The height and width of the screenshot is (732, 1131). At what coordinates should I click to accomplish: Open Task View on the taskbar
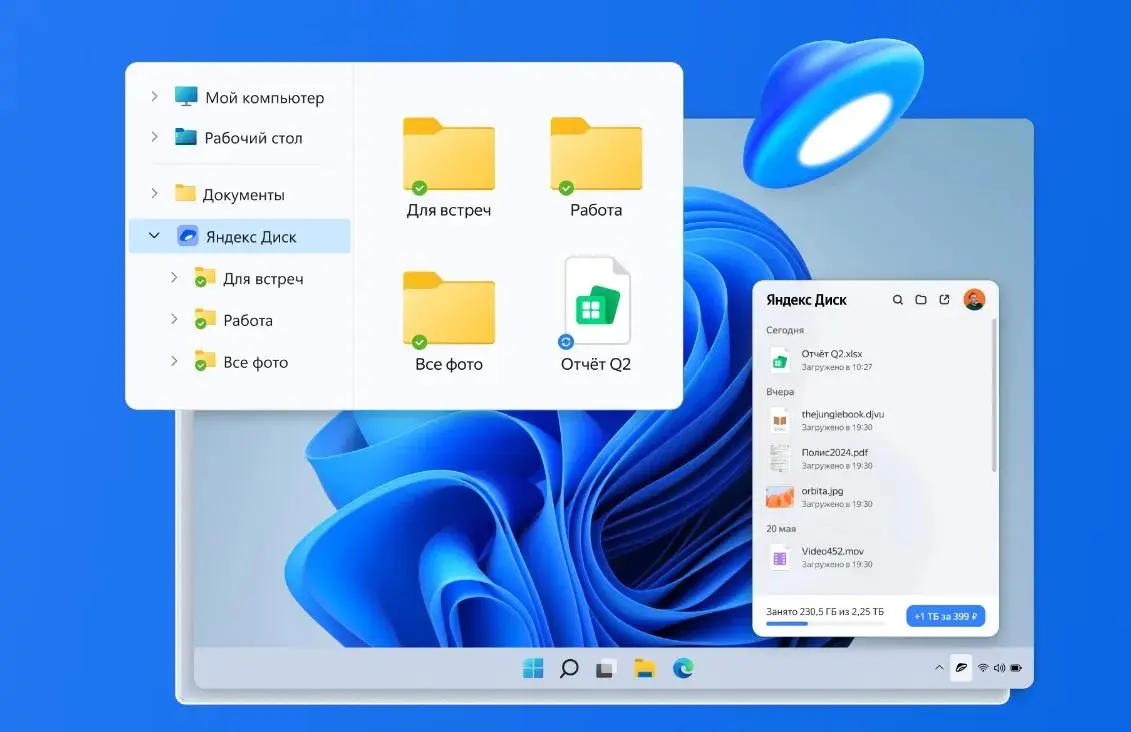coord(605,669)
